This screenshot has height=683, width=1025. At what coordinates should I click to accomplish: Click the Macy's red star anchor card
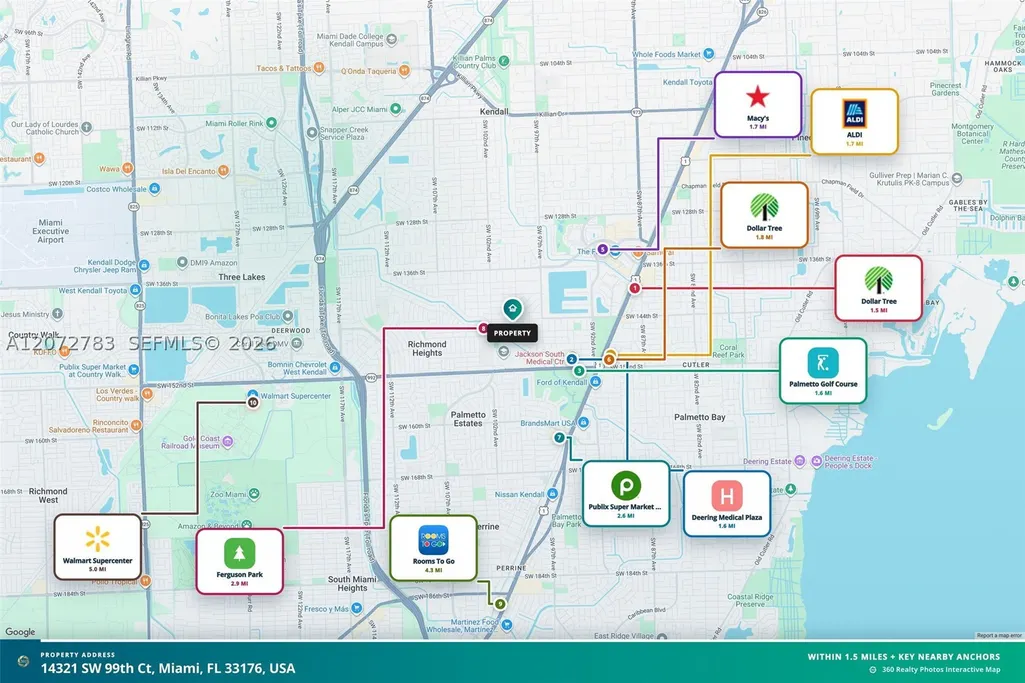tap(758, 105)
